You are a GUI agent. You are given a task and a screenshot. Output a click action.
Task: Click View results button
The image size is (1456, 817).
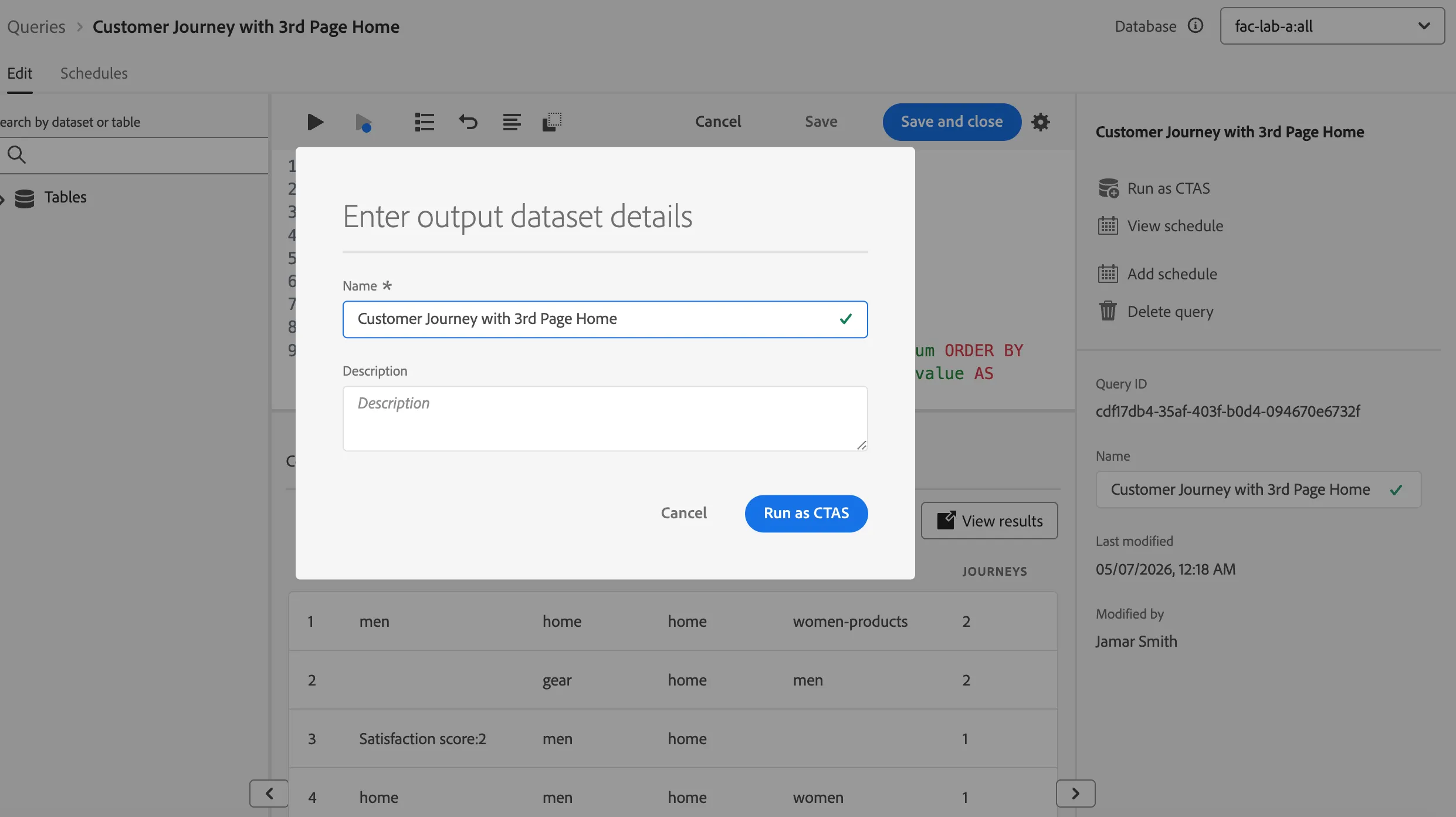989,521
